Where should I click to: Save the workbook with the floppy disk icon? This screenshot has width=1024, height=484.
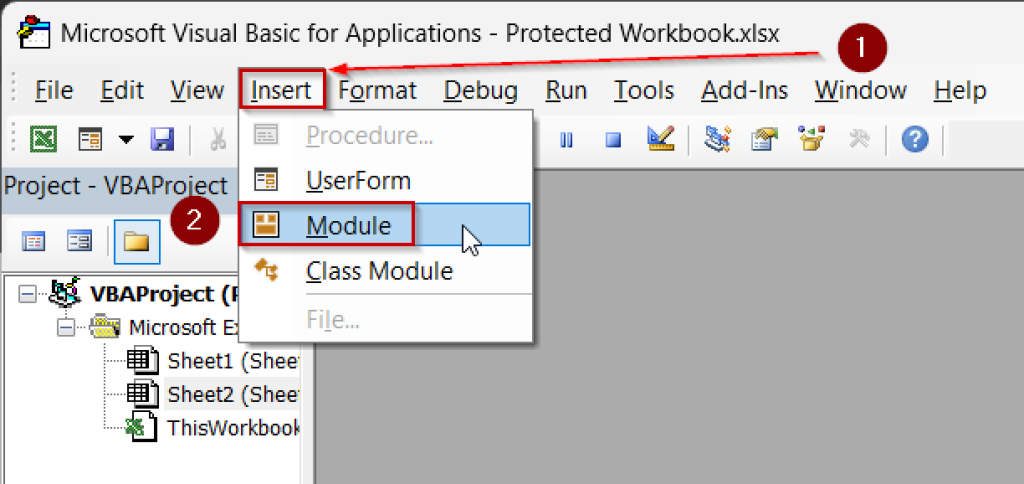tap(162, 139)
